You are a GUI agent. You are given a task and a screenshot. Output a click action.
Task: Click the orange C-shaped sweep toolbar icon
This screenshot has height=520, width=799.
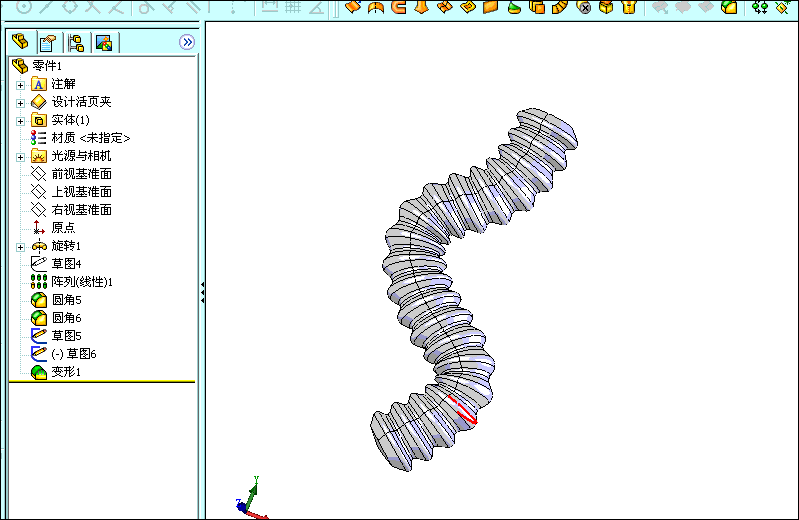[x=398, y=7]
